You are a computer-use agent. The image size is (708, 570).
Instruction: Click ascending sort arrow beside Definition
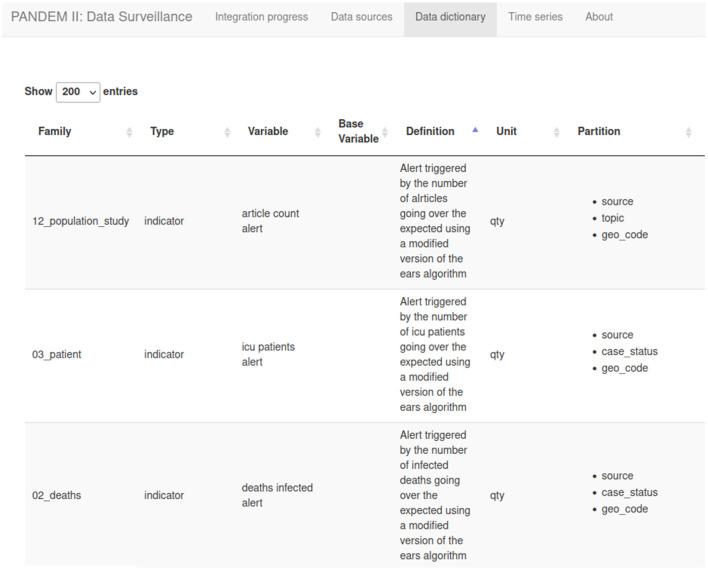[x=475, y=130]
